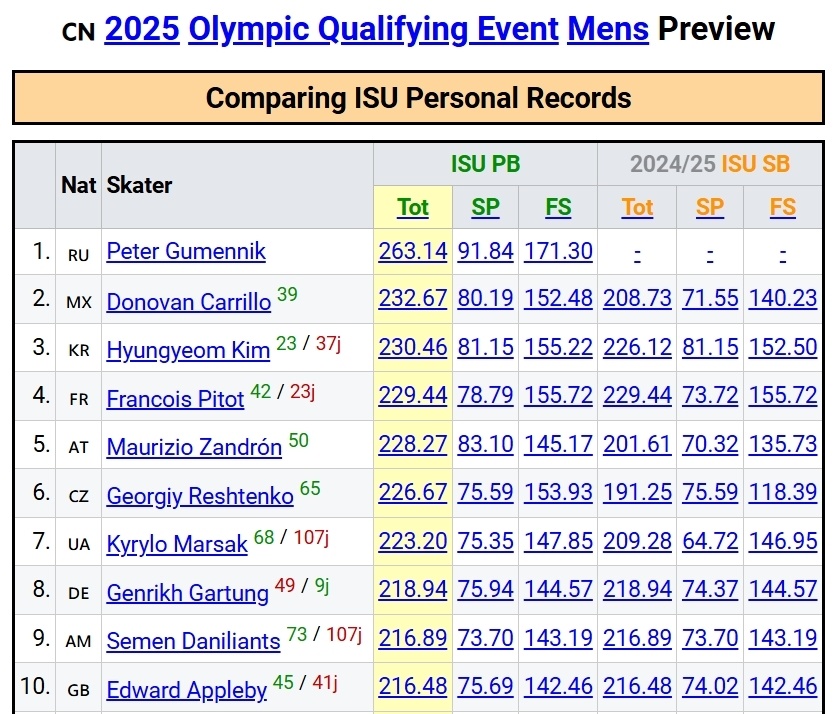Sort by season best FS column header
The width and height of the screenshot is (836, 714).
(783, 207)
